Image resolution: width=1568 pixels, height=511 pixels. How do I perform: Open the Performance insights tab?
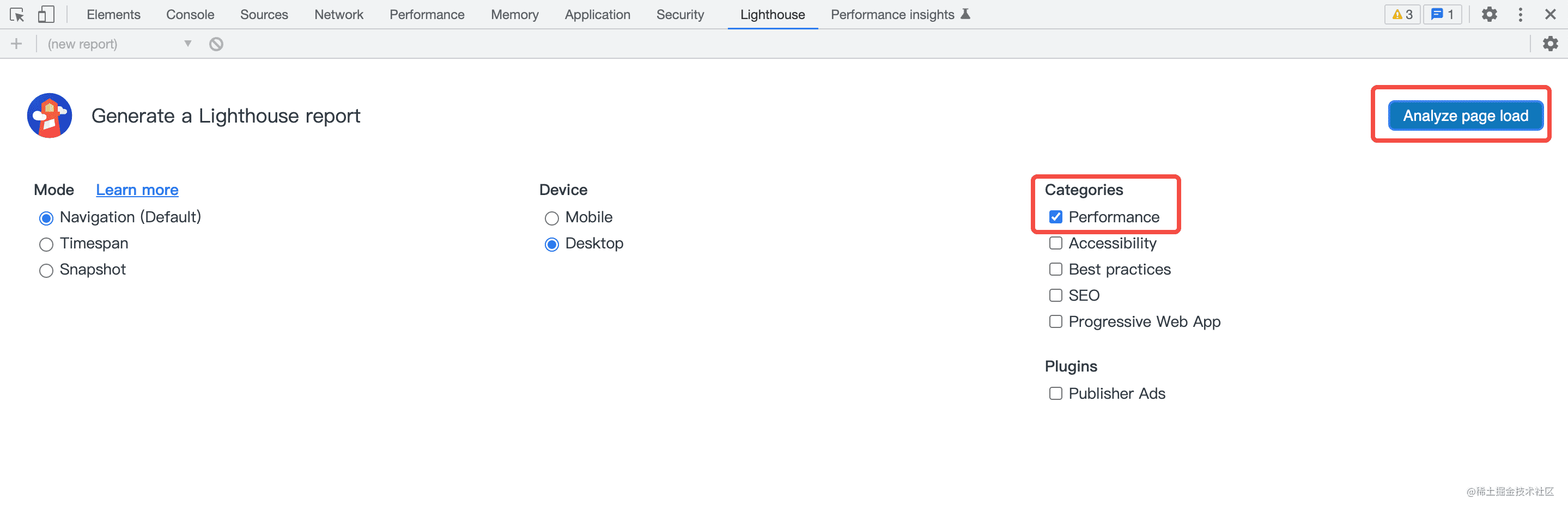point(892,15)
